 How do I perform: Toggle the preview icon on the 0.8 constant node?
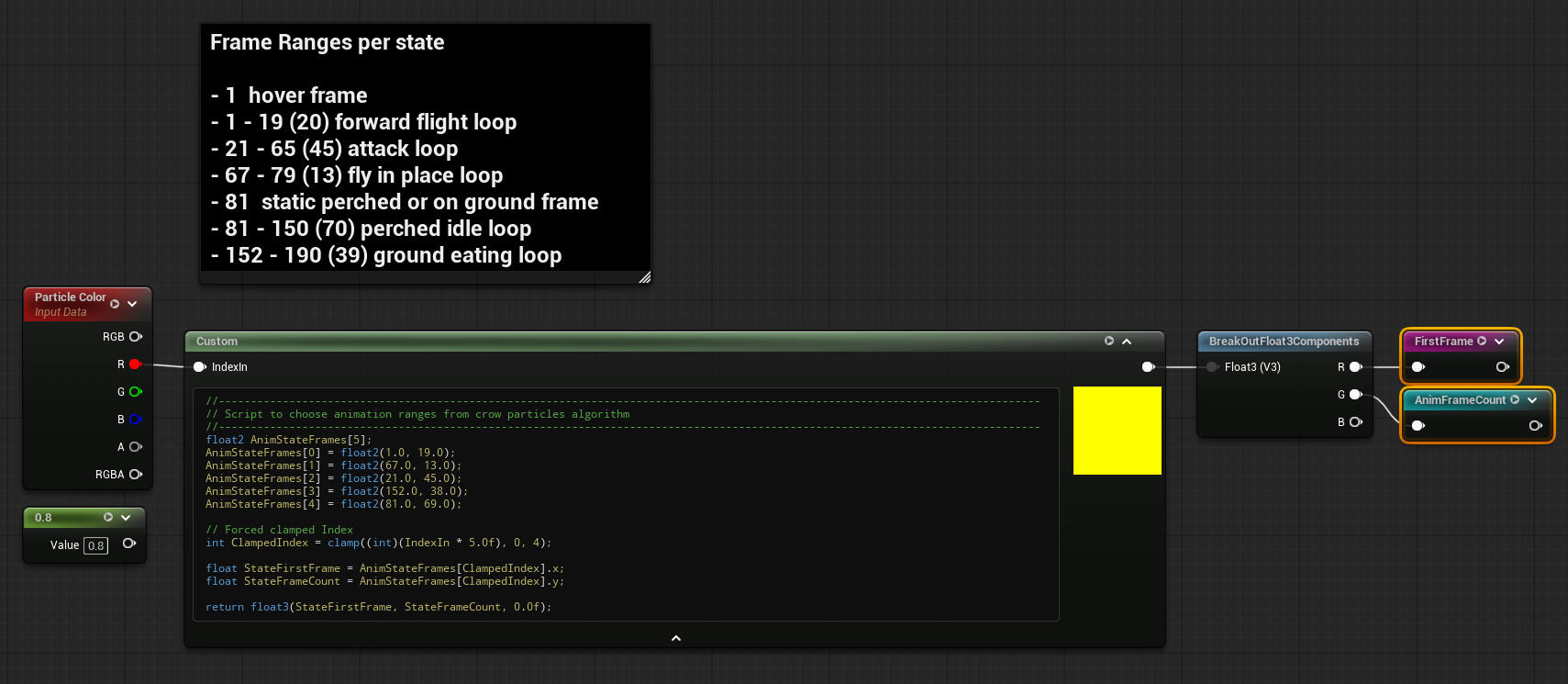click(108, 518)
